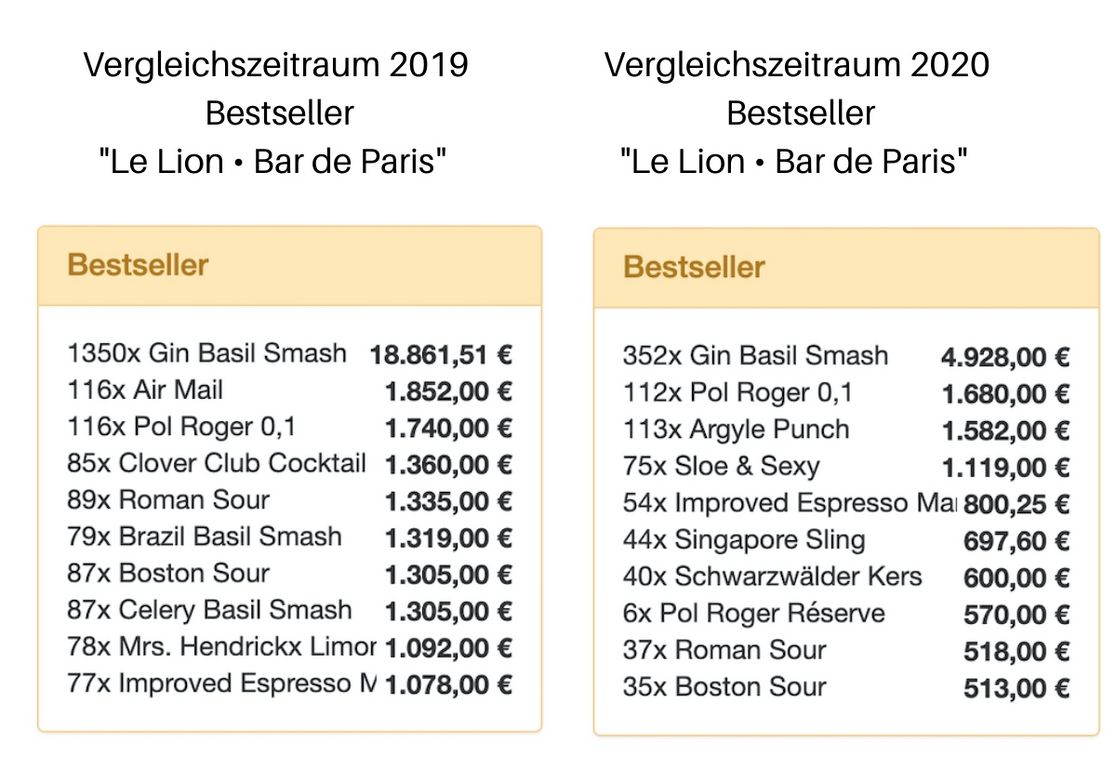Click 79x Brazil Basil Smash item
This screenshot has width=1116, height=768.
pos(205,537)
